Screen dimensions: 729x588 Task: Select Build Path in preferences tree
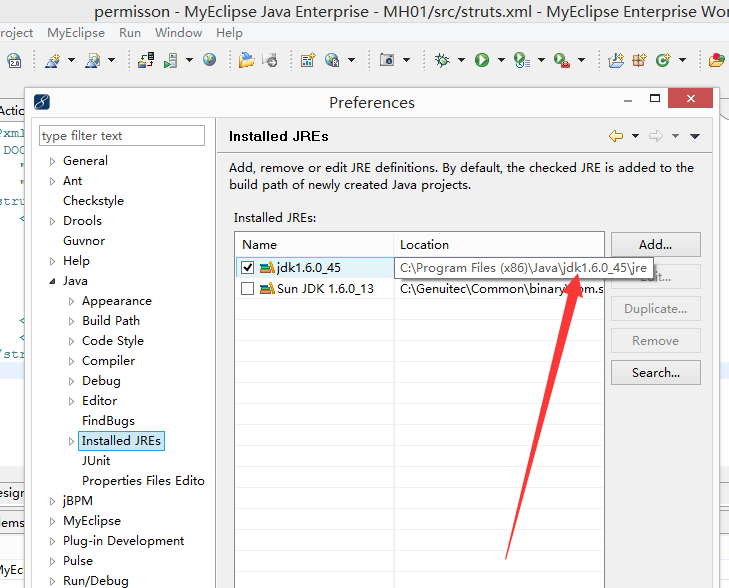point(111,321)
